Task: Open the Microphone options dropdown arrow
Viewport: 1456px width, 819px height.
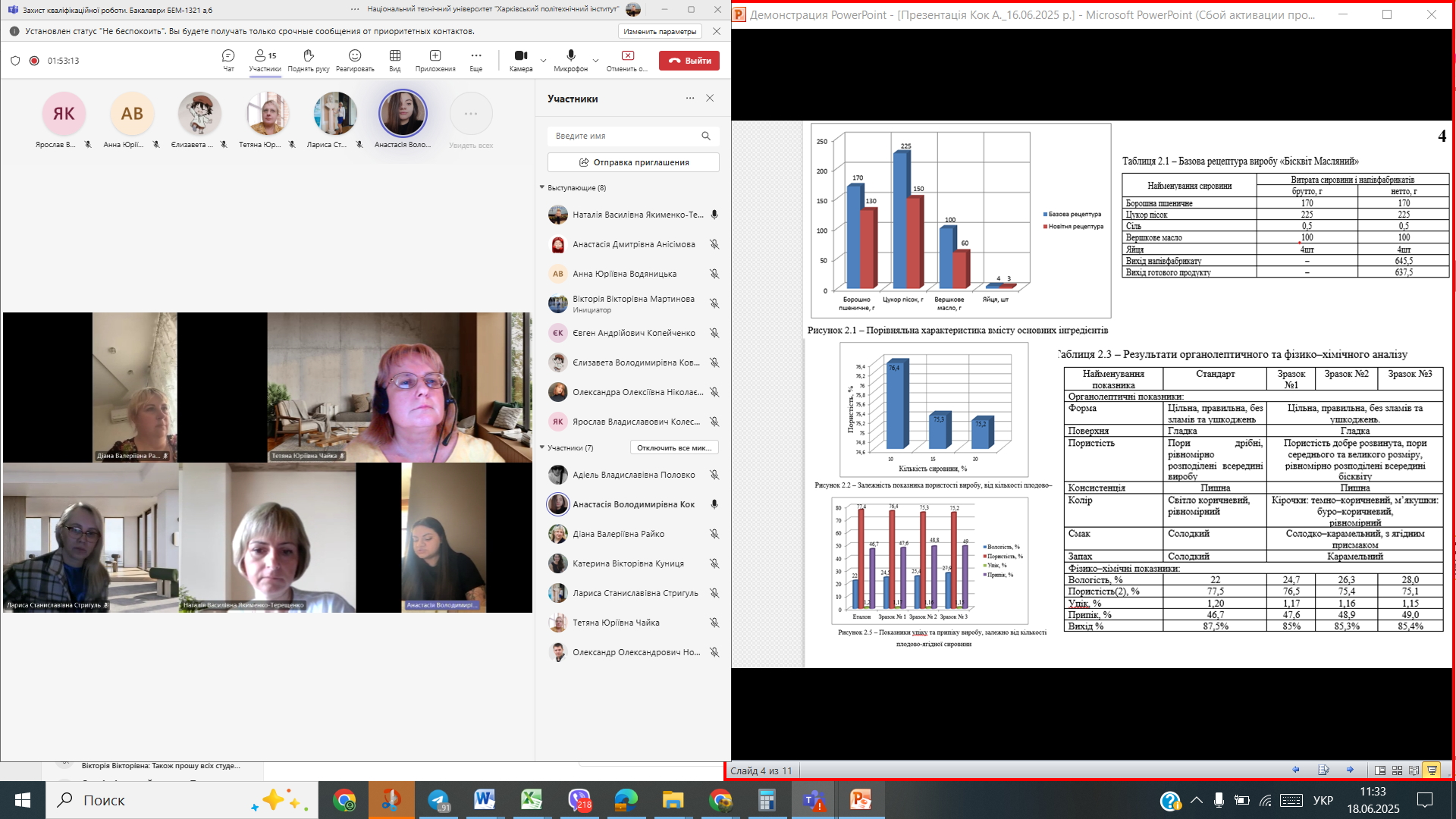Action: point(595,60)
